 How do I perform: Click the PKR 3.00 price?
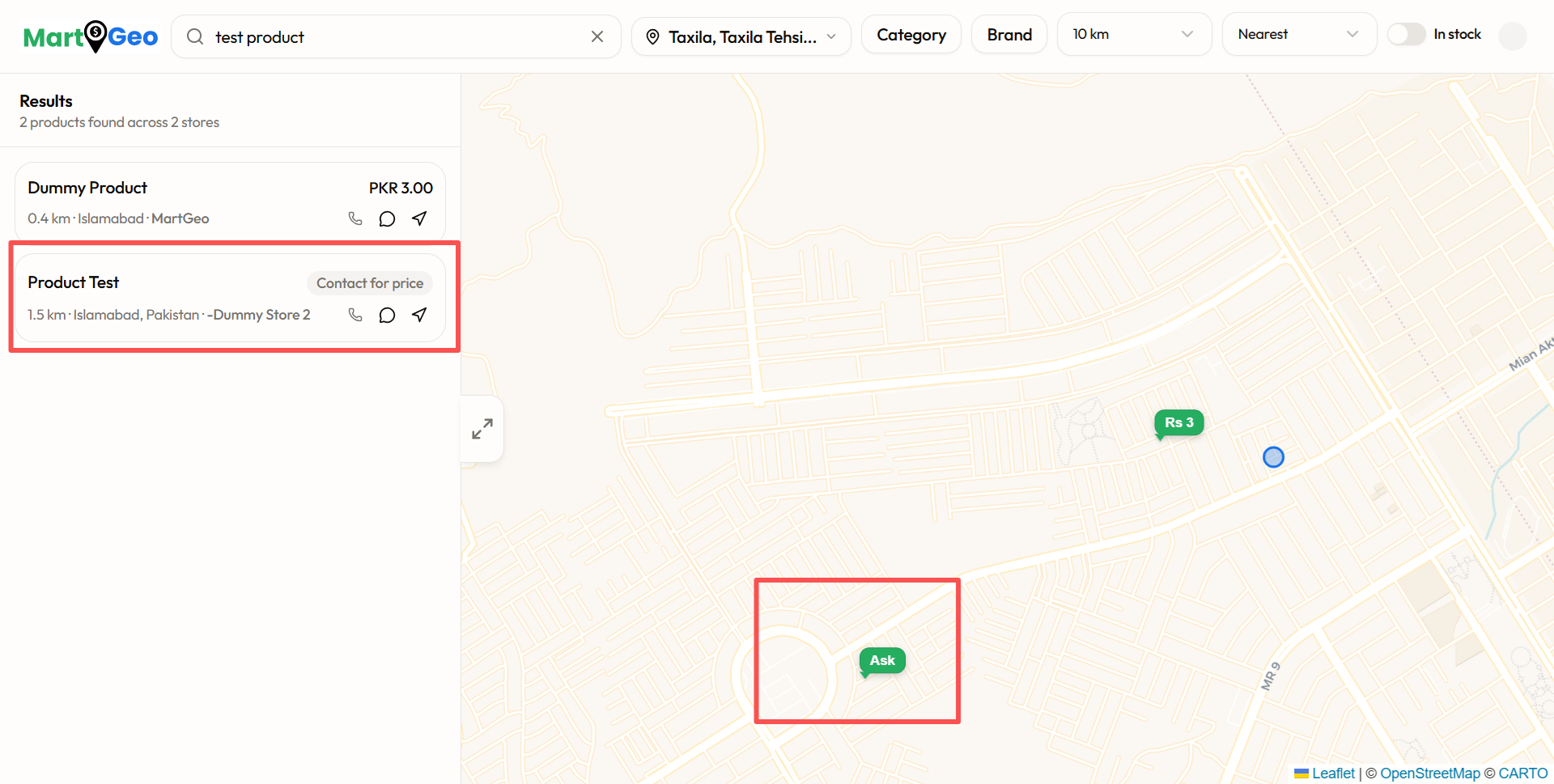[x=401, y=188]
